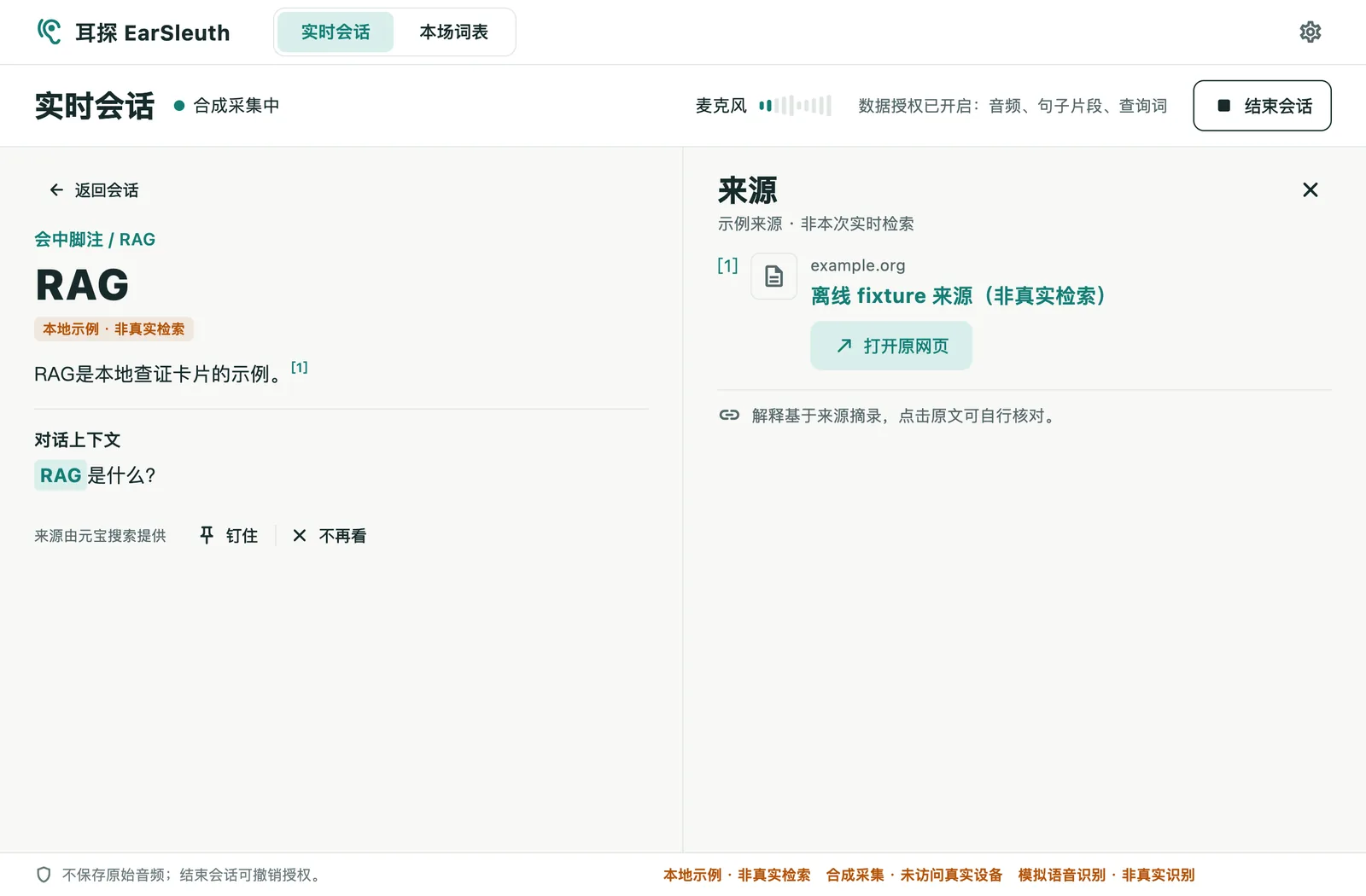
Task: Click the microphone level meter
Action: tap(795, 106)
